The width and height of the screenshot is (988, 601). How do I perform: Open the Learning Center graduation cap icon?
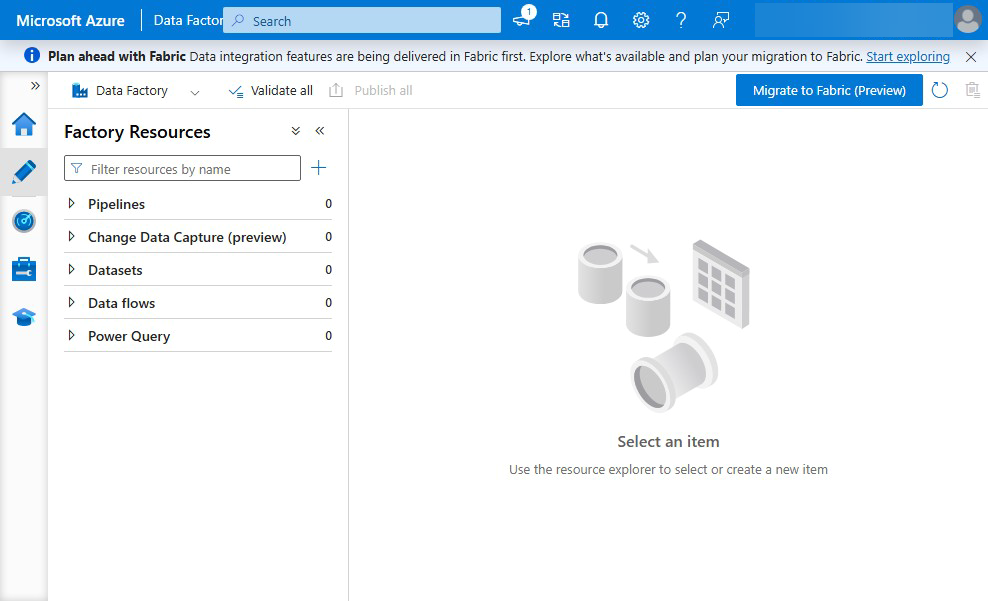[x=24, y=317]
